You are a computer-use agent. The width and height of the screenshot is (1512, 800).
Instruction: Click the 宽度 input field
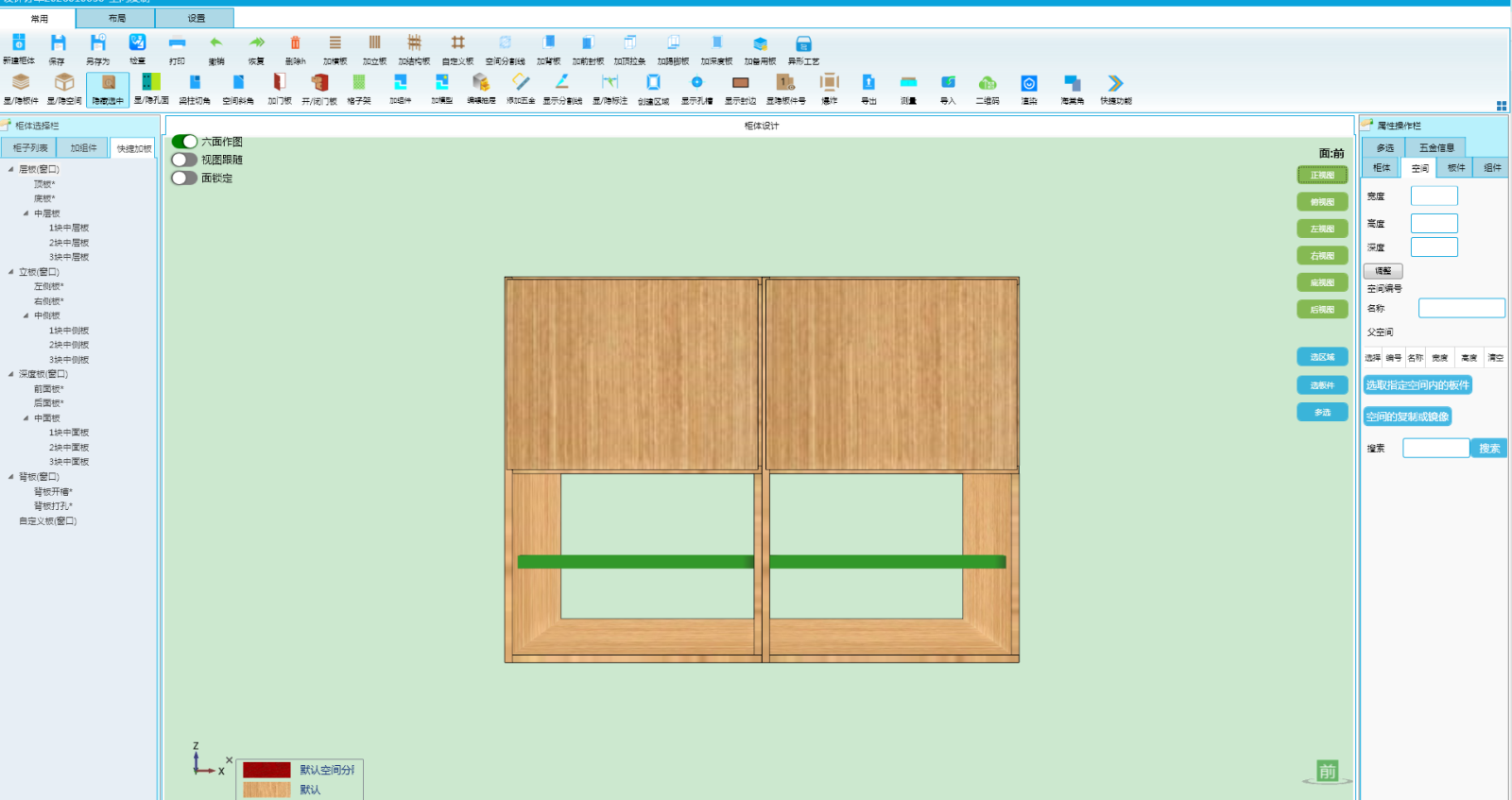click(1434, 196)
